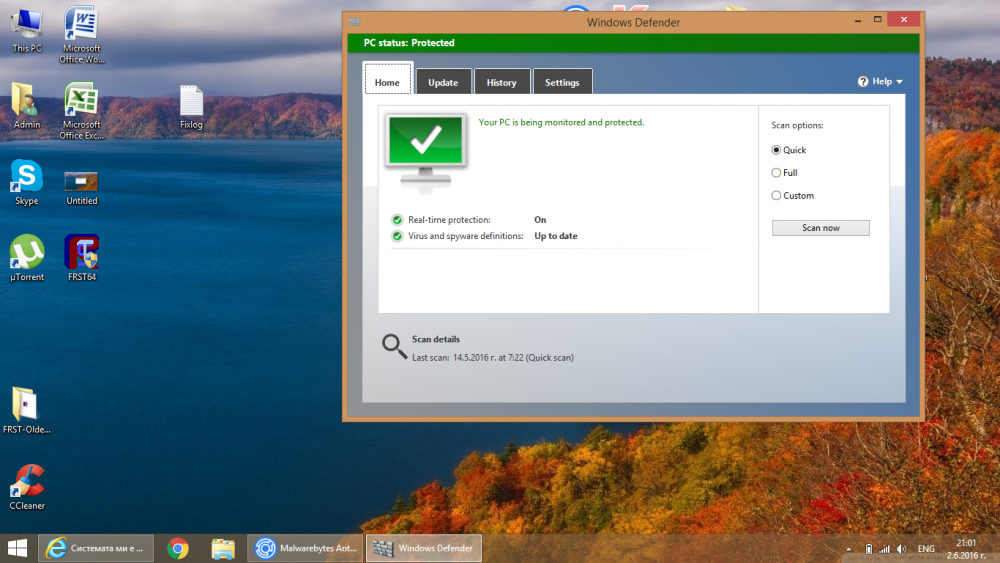Switch to Malwarebytes Anti-Malware taskbar item
Image resolution: width=1000 pixels, height=563 pixels.
coord(305,548)
